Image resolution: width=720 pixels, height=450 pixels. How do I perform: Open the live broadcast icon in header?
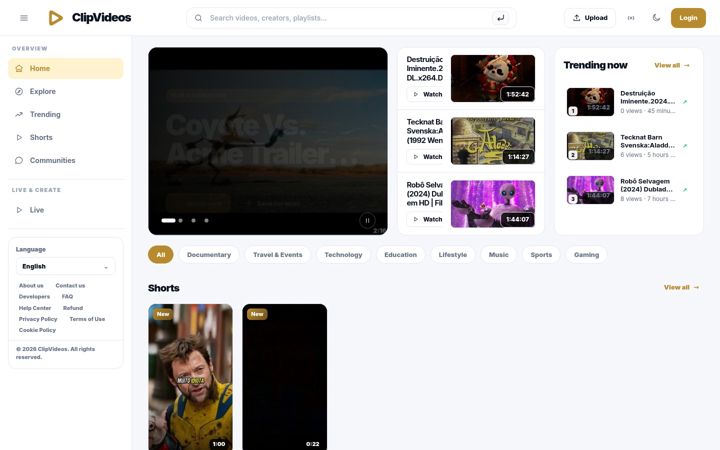coord(631,18)
